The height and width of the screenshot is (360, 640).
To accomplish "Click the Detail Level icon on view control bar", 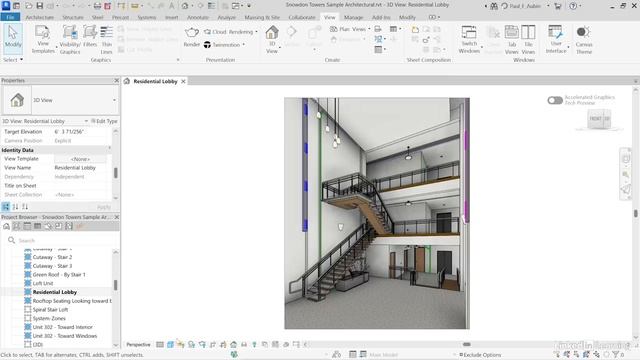I will pyautogui.click(x=160, y=344).
